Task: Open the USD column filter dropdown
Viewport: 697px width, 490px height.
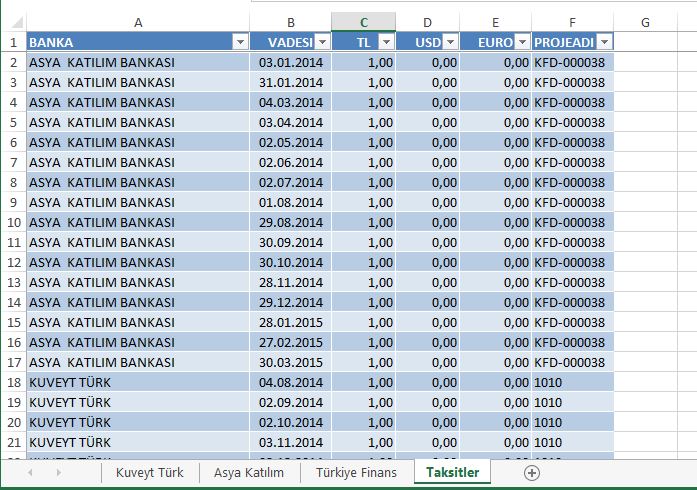Action: coord(451,42)
